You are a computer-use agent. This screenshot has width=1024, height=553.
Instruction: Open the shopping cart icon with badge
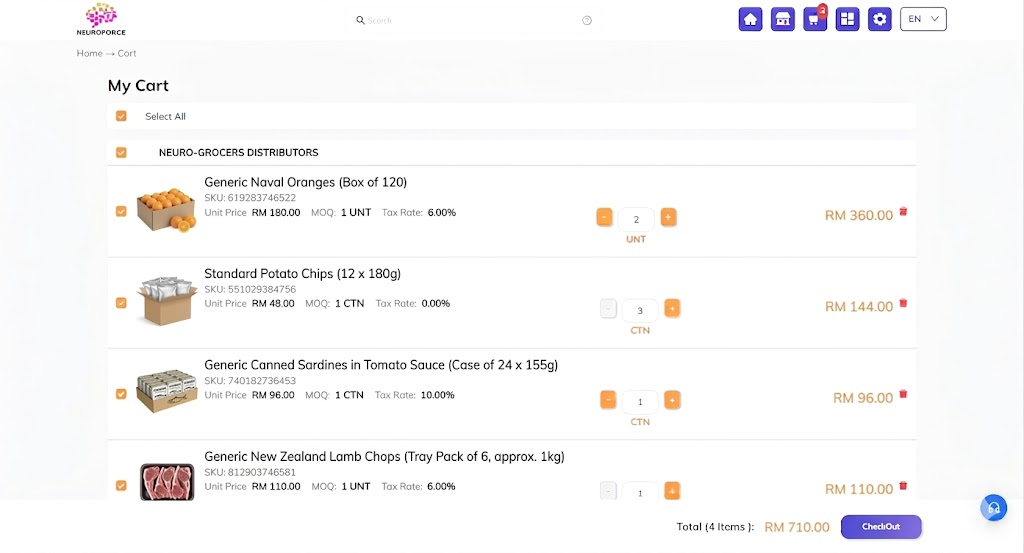tap(814, 19)
